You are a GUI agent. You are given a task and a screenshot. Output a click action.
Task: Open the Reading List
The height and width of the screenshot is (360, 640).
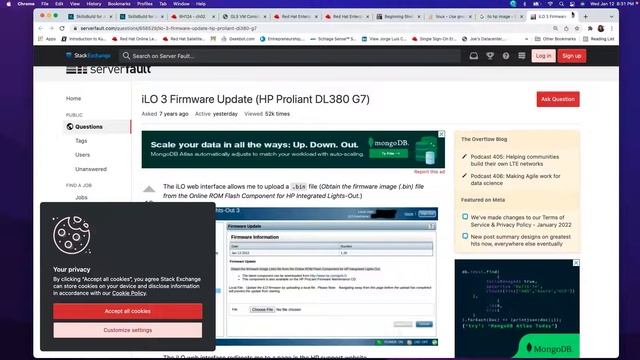(598, 39)
